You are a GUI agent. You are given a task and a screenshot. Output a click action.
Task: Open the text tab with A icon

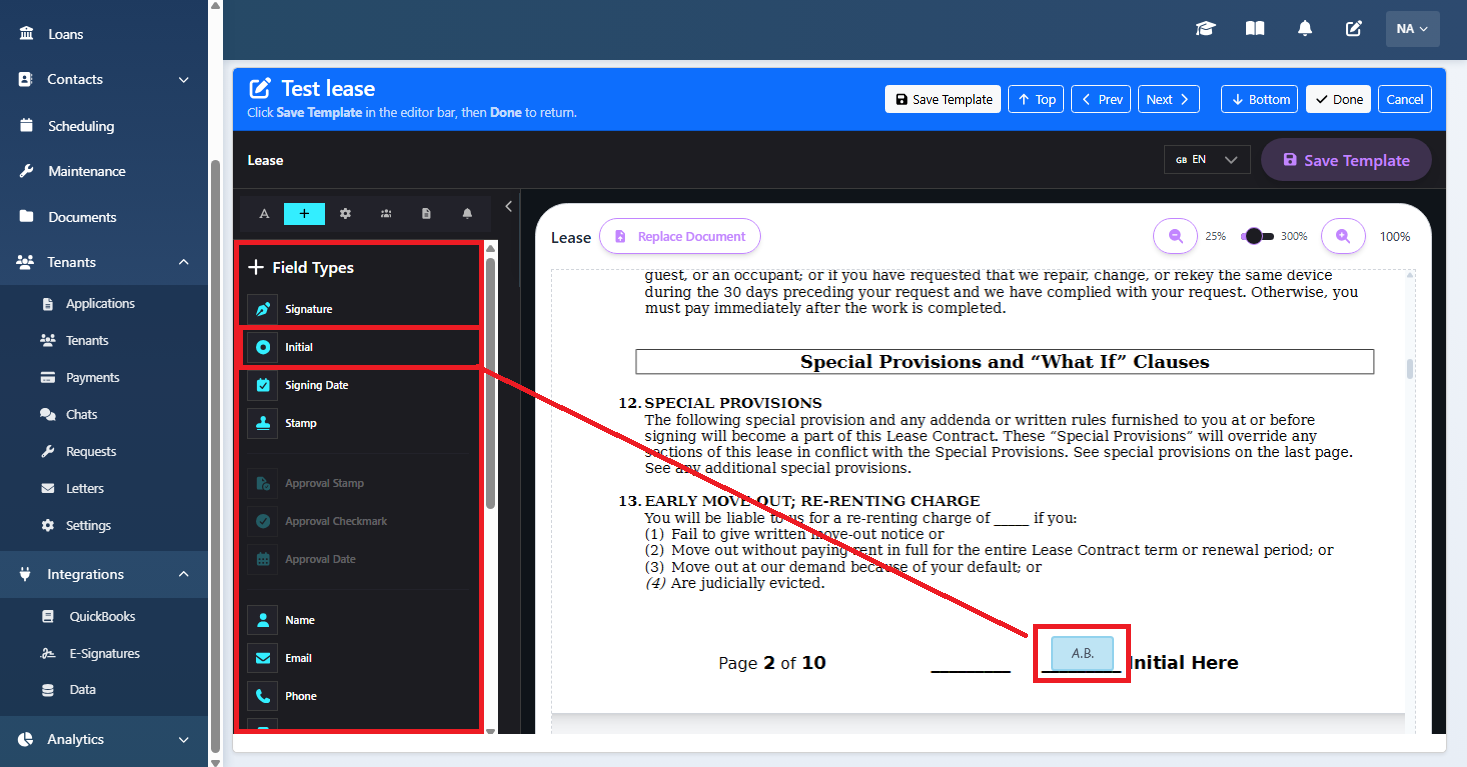tap(264, 214)
